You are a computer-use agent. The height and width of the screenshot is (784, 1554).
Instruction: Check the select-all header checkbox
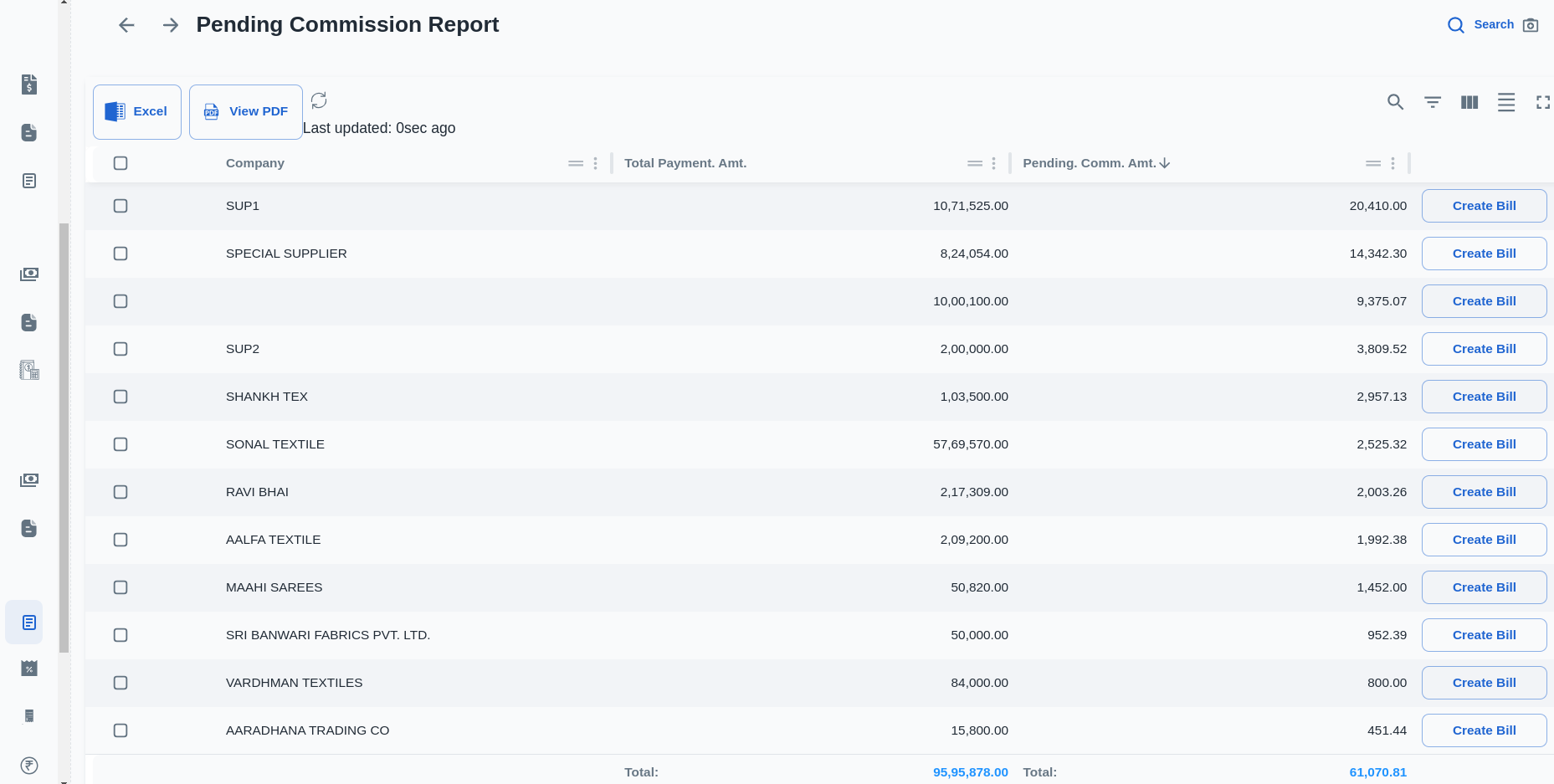[121, 163]
